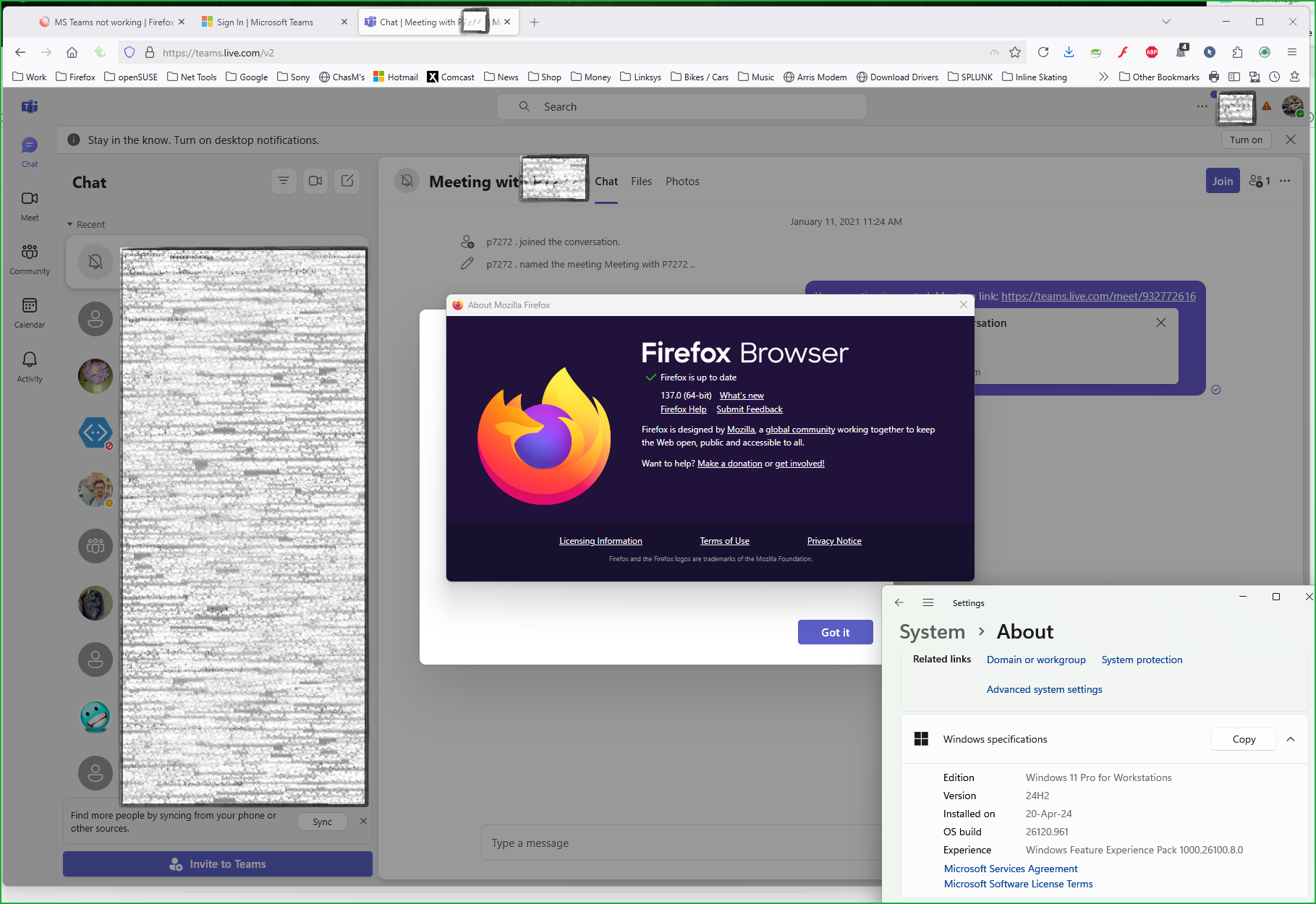This screenshot has height=904, width=1316.
Task: Open Licensing Information link
Action: 600,541
